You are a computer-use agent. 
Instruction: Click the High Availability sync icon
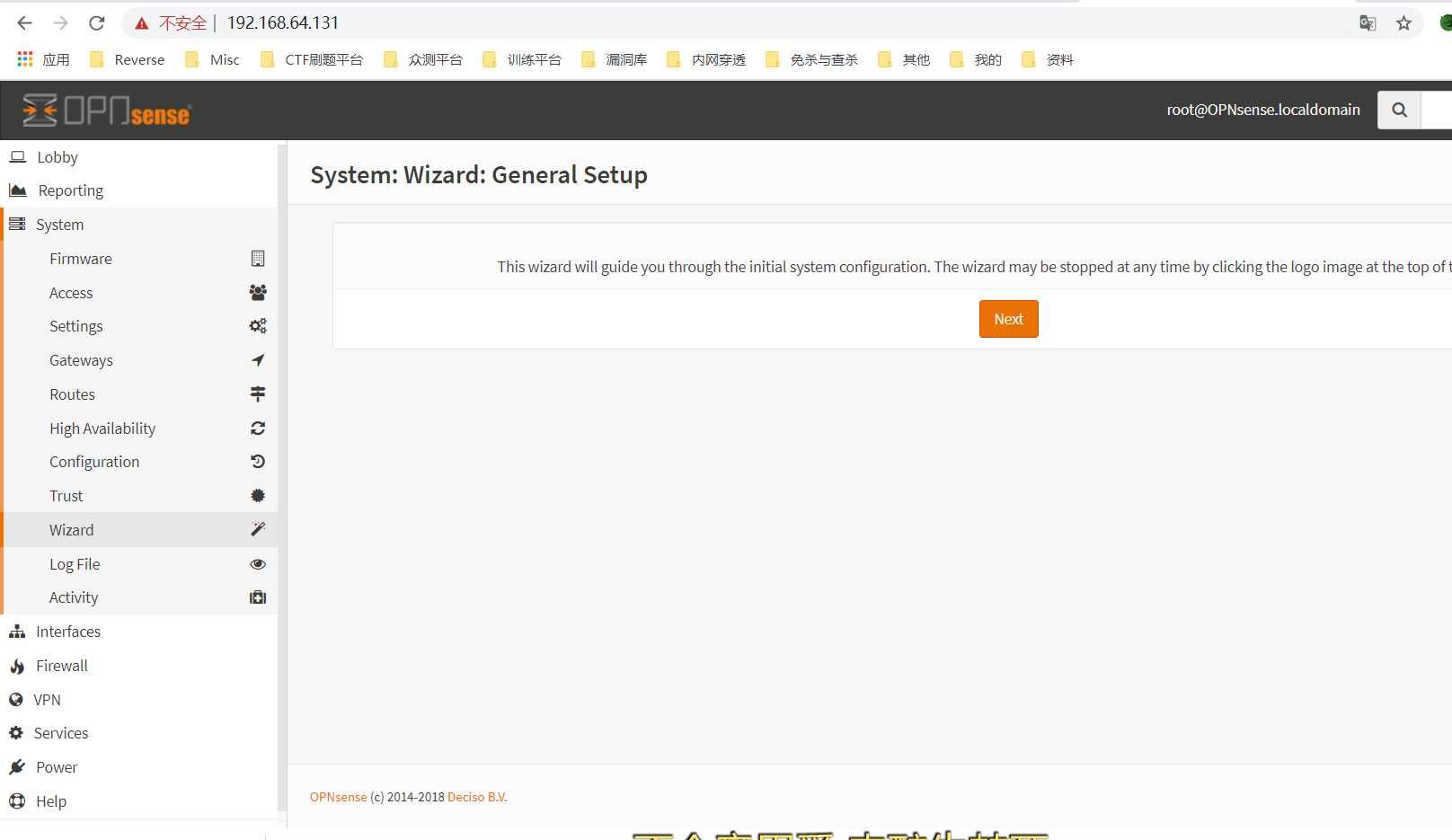click(258, 428)
